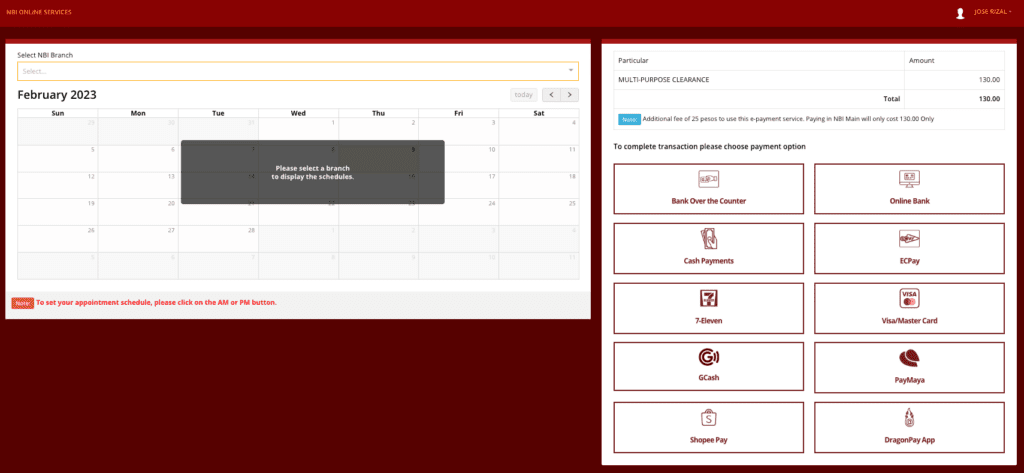Click the user avatar icon
Viewport: 1024px width, 473px height.
pos(960,13)
